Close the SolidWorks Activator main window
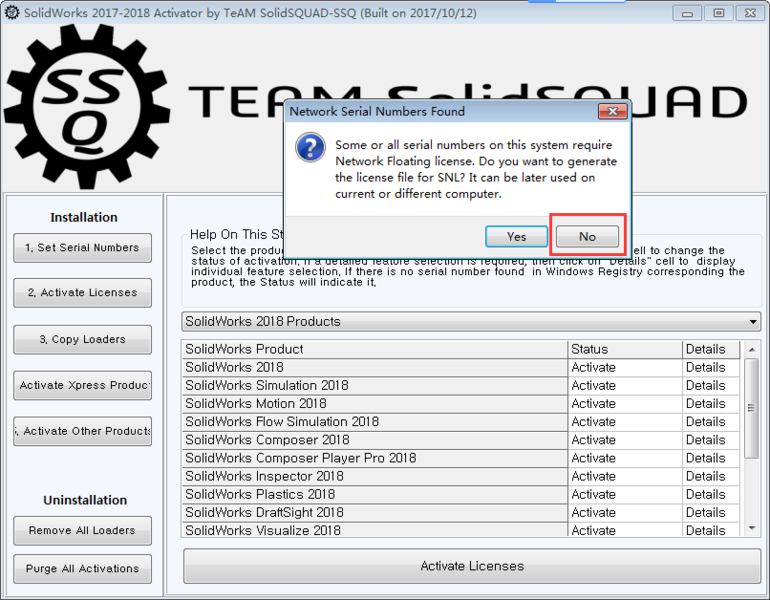Screen dimensions: 770x600 click(750, 13)
